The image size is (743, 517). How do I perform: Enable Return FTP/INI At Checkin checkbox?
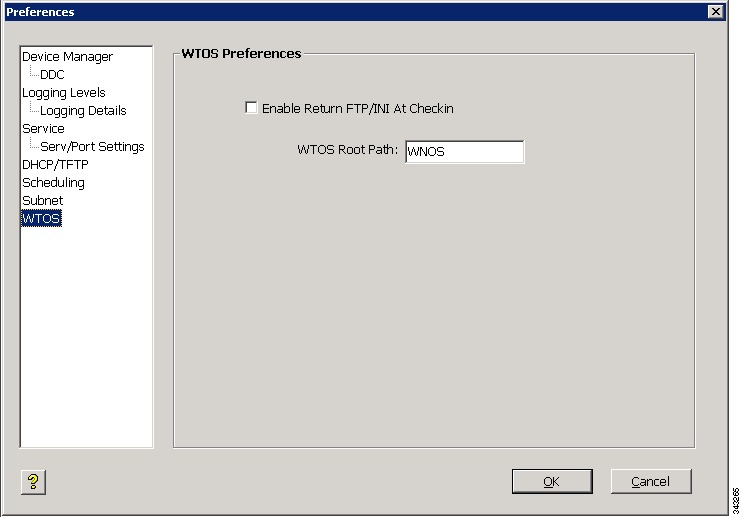tap(251, 108)
